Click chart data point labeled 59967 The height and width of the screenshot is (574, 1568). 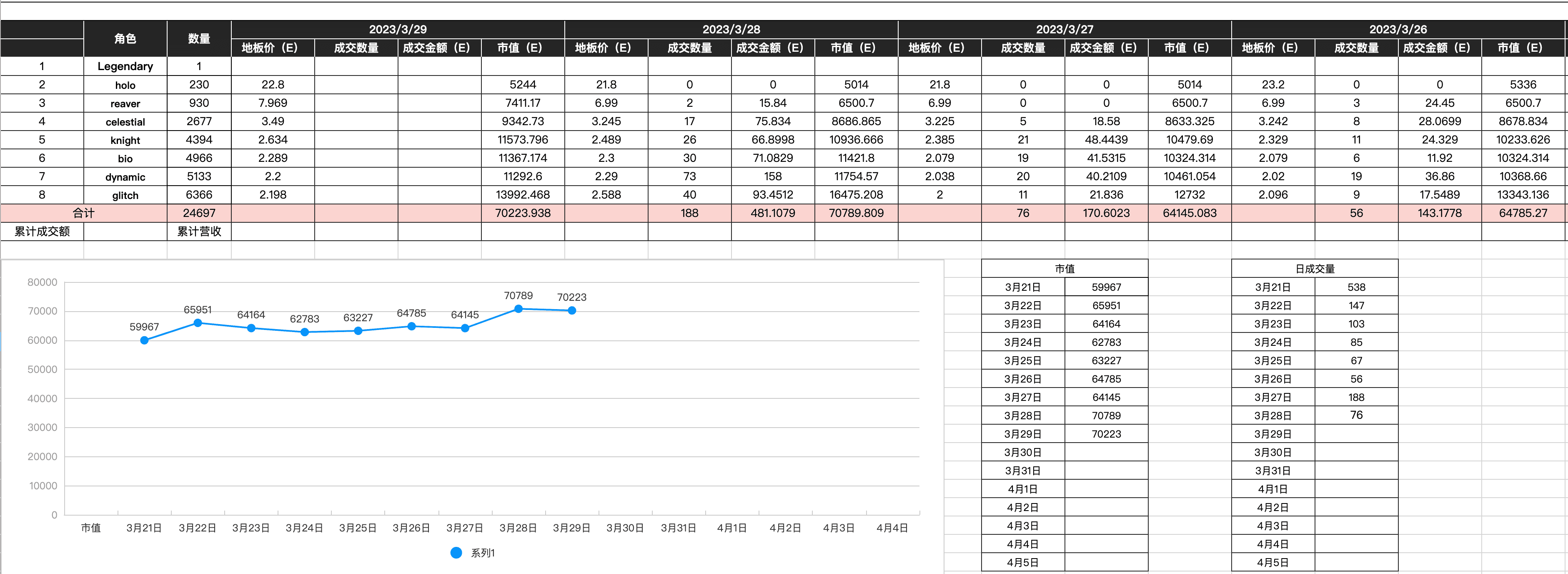click(x=144, y=340)
